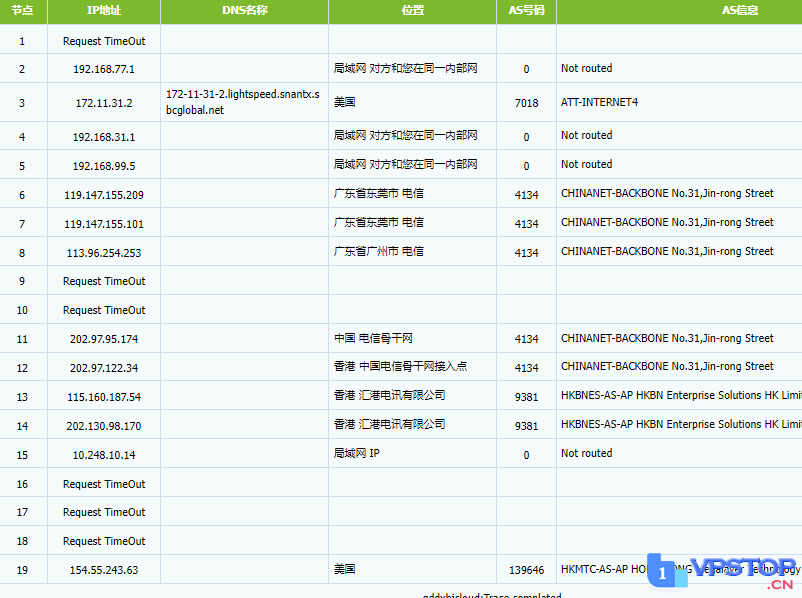The height and width of the screenshot is (598, 802).
Task: Click Not routed for 192.168.77.1
Action: (x=586, y=68)
